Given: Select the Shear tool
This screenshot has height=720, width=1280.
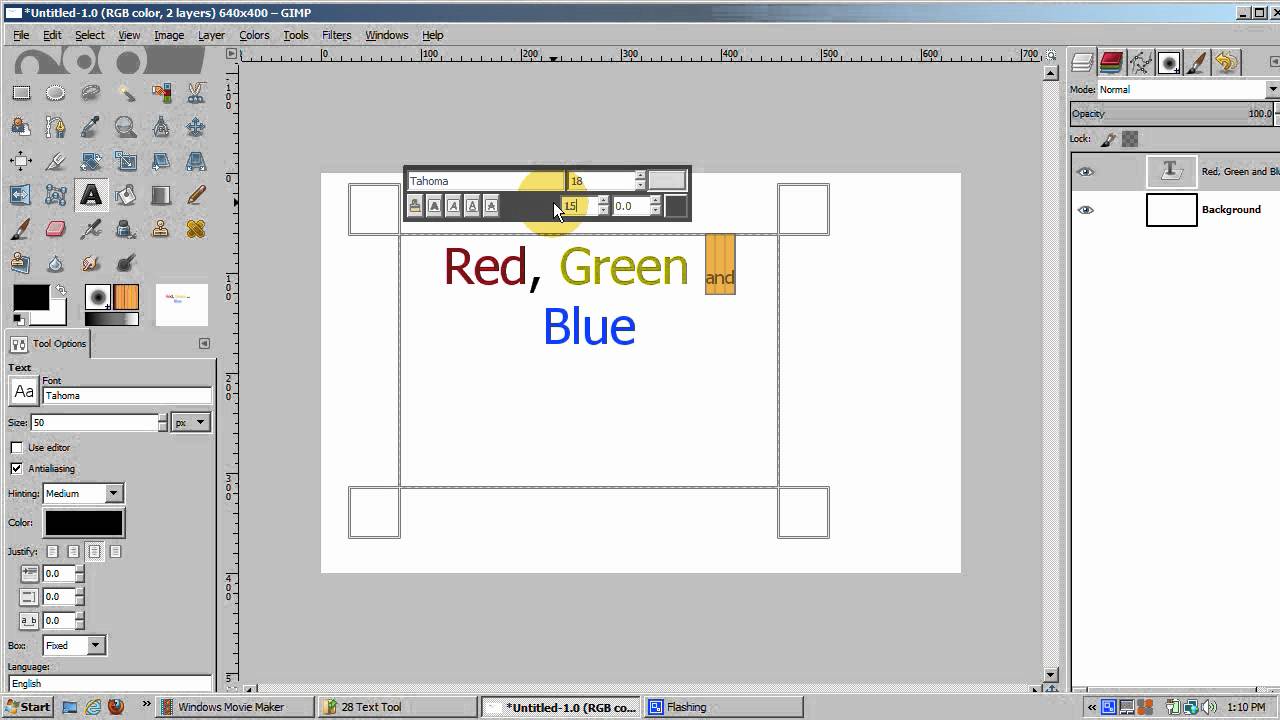Looking at the screenshot, I should [x=161, y=161].
